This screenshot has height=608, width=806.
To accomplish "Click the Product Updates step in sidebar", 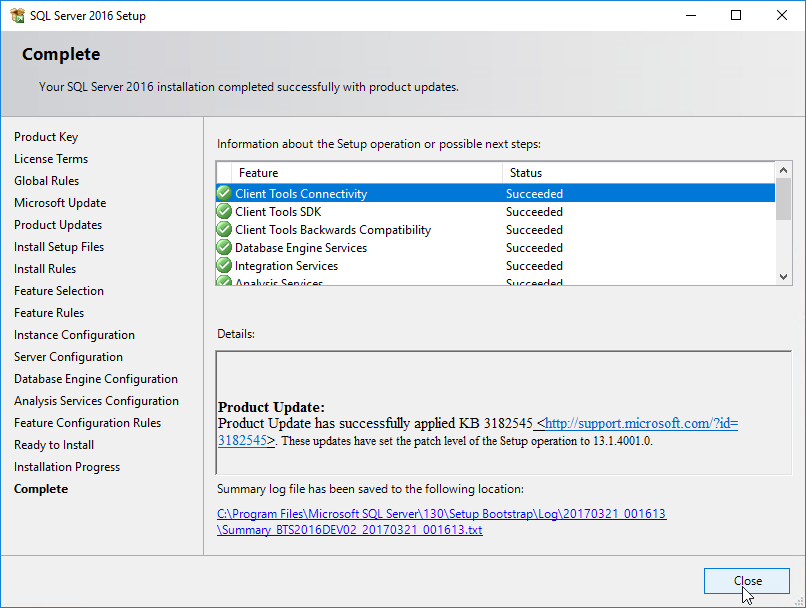I will pos(58,225).
